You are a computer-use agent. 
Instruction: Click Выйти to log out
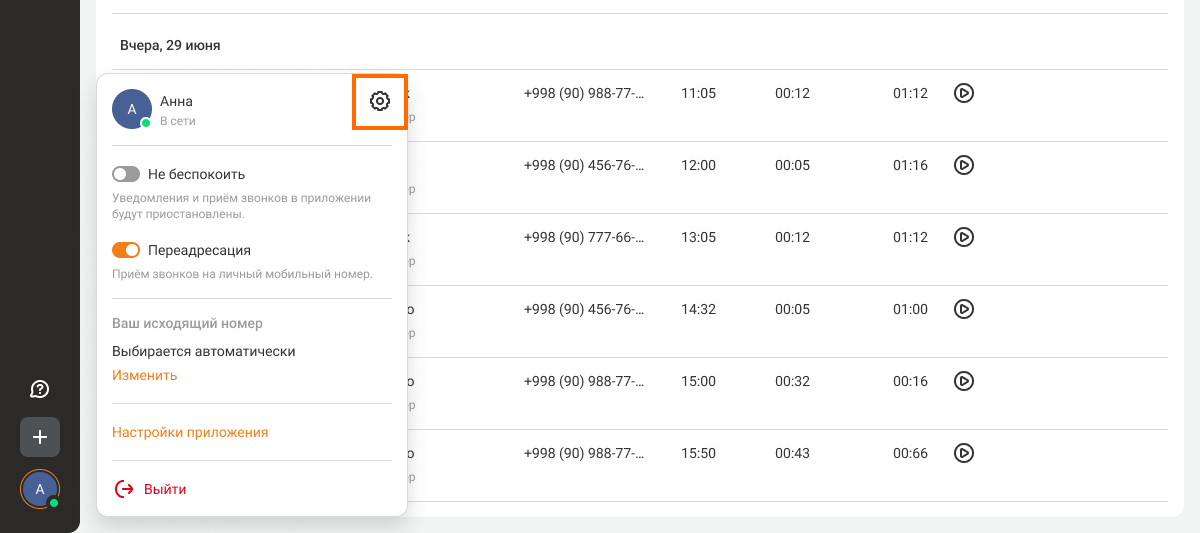pos(165,489)
